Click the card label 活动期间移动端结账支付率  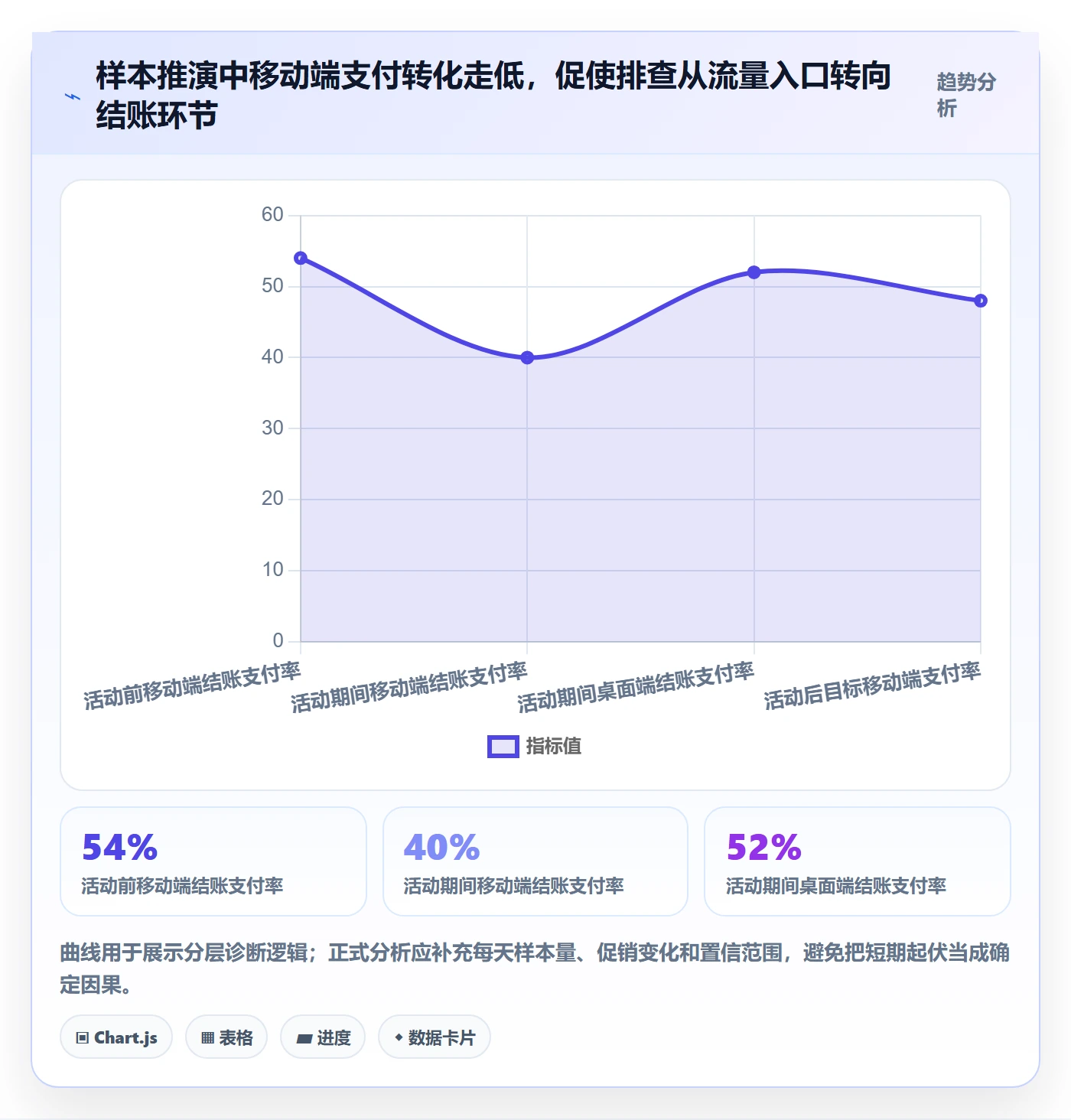pyautogui.click(x=513, y=886)
